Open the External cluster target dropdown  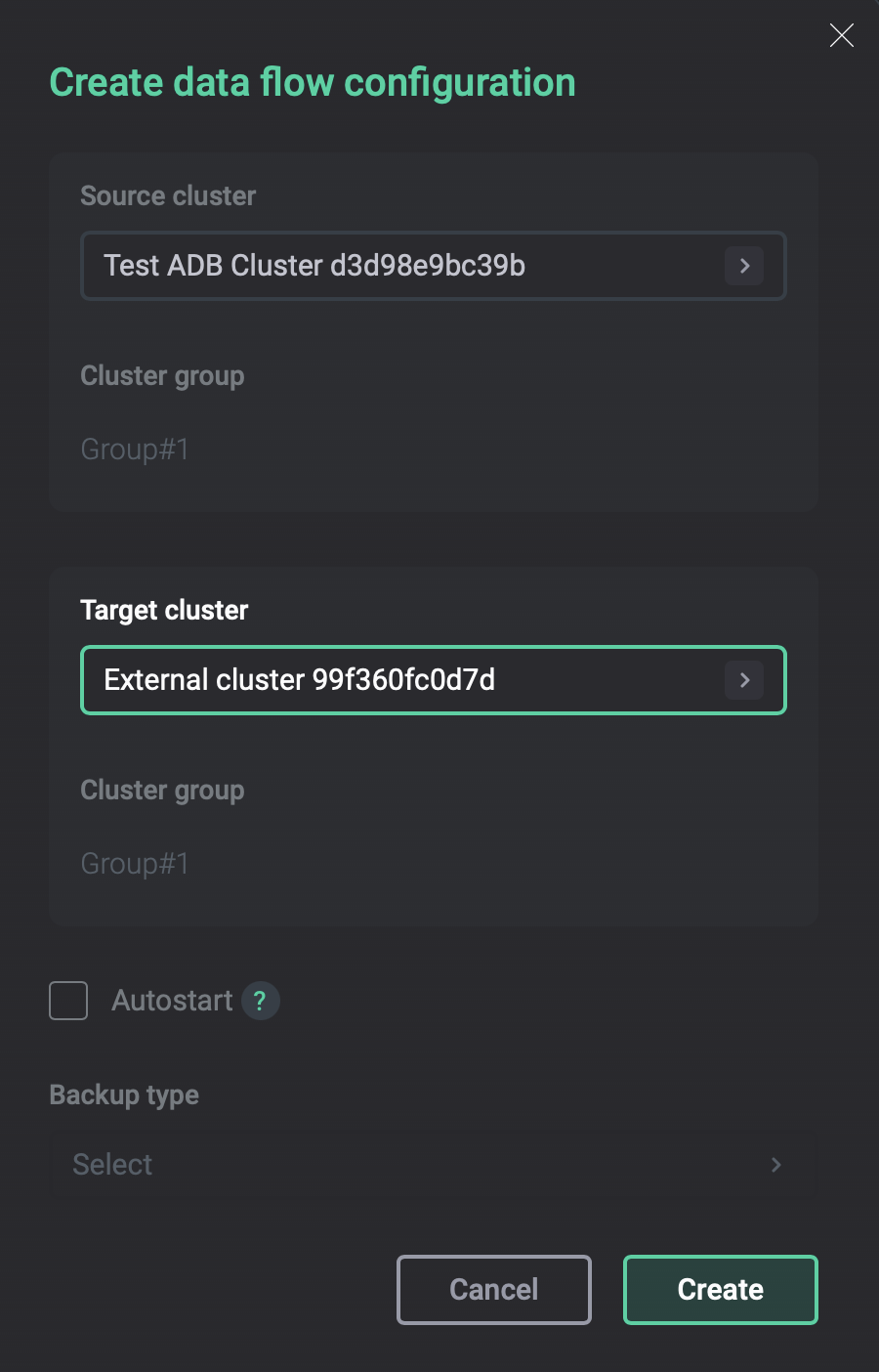click(410, 680)
